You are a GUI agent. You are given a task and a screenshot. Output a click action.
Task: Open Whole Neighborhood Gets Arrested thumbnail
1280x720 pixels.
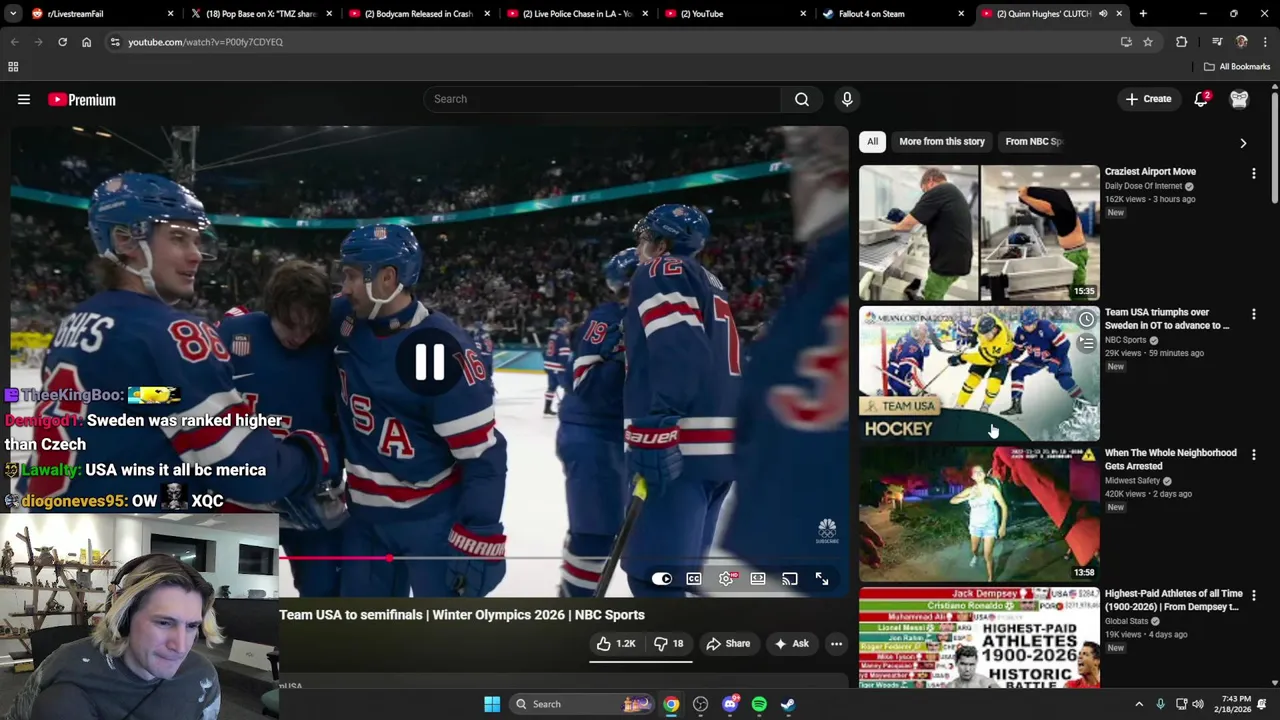click(979, 514)
